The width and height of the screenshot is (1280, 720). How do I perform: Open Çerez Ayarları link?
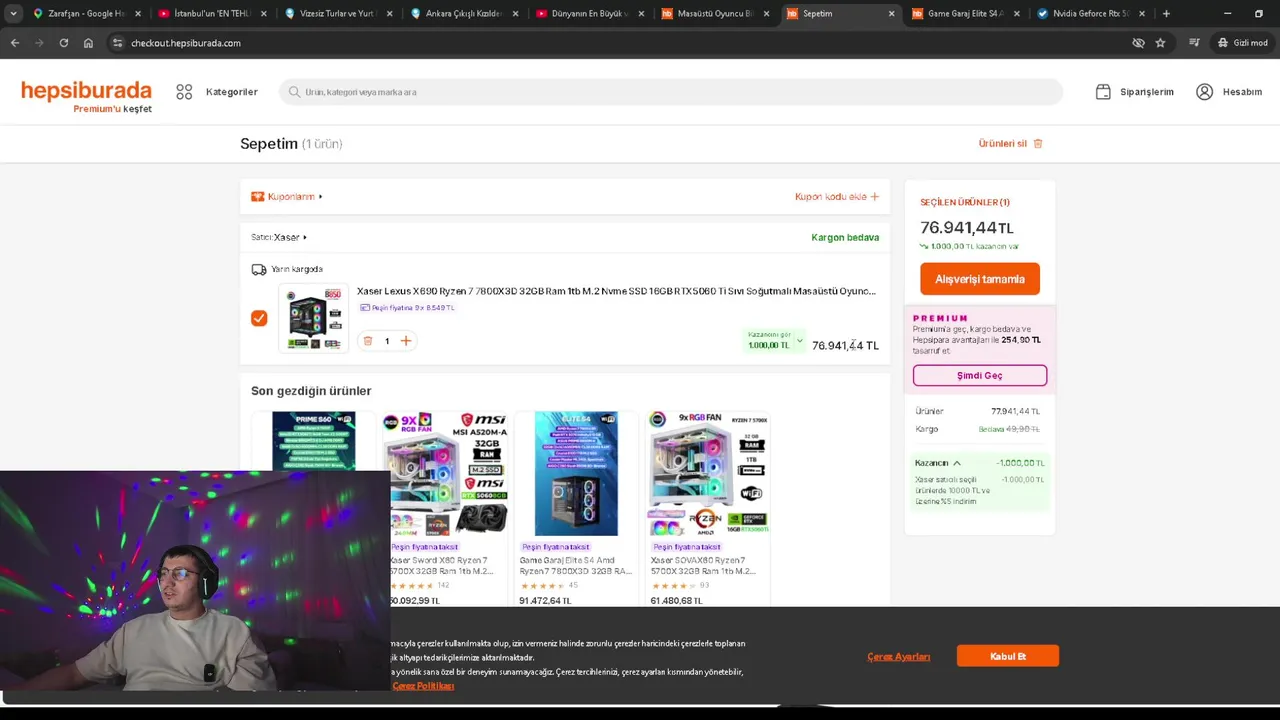pyautogui.click(x=899, y=656)
